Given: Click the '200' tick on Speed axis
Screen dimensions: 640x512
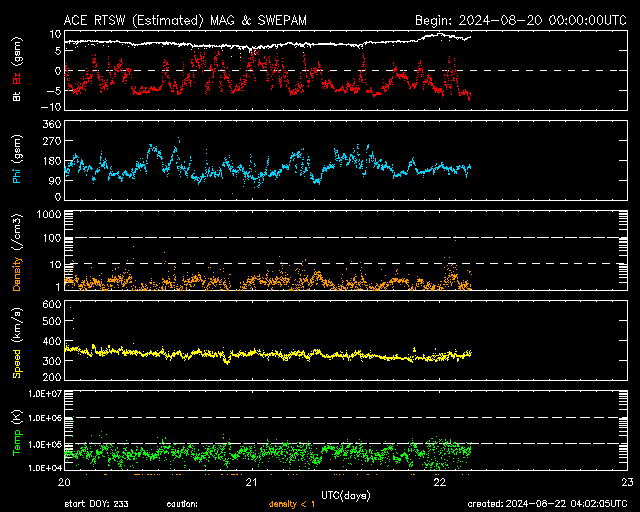Looking at the screenshot, I should (x=52, y=377).
